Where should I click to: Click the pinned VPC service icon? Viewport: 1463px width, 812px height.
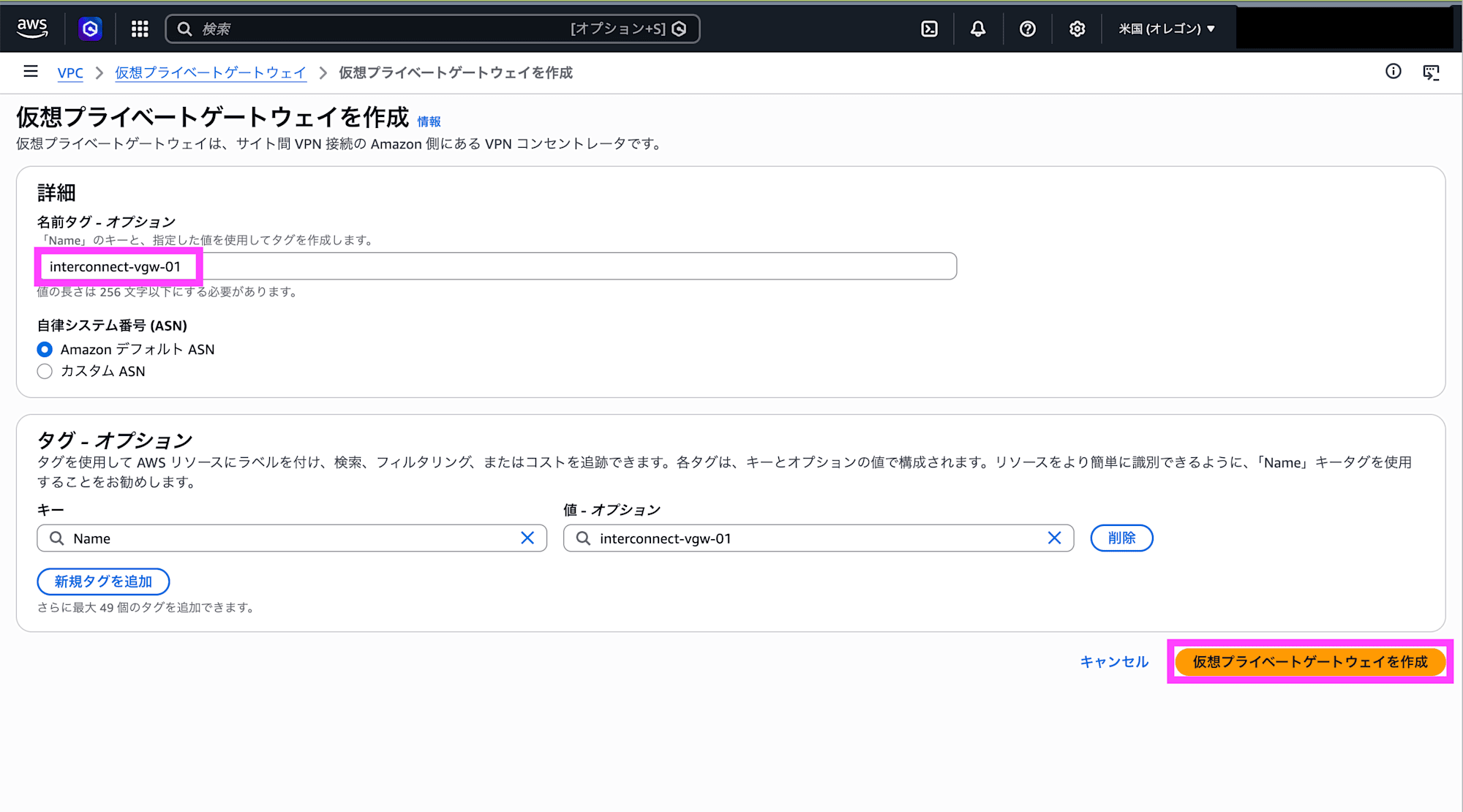(x=90, y=28)
